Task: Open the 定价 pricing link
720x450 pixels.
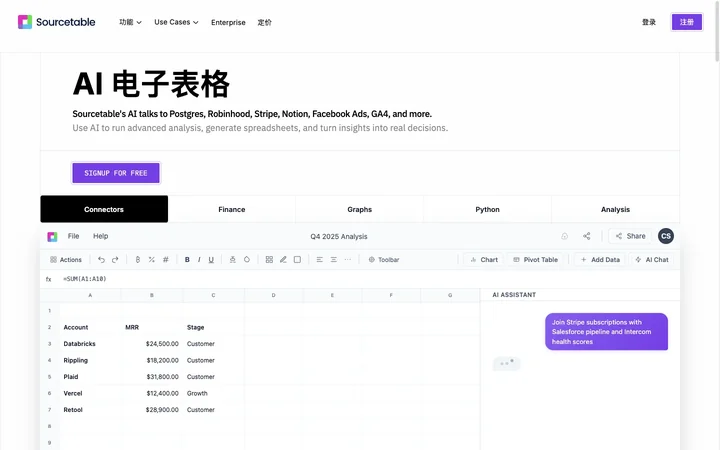Action: (264, 22)
